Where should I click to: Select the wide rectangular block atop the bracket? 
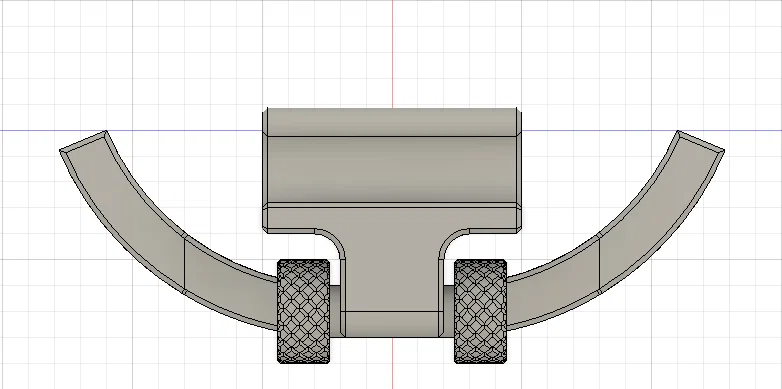[392, 170]
